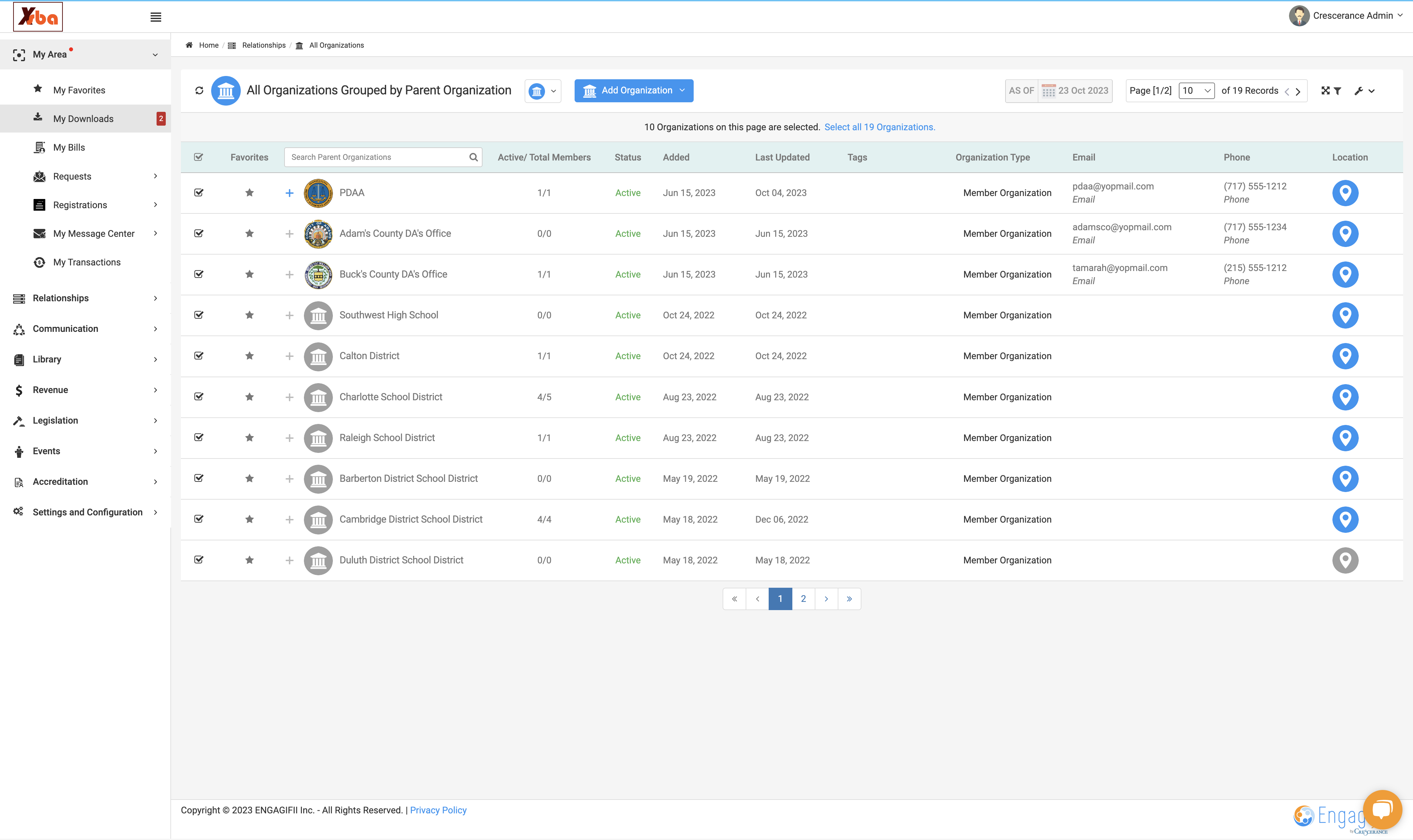Uncheck Duluth District School District checkbox
This screenshot has height=840, width=1413.
pos(199,559)
